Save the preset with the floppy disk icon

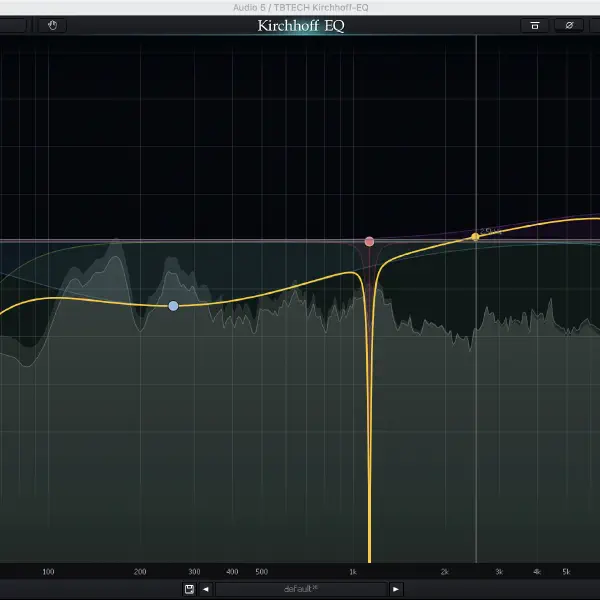(189, 589)
